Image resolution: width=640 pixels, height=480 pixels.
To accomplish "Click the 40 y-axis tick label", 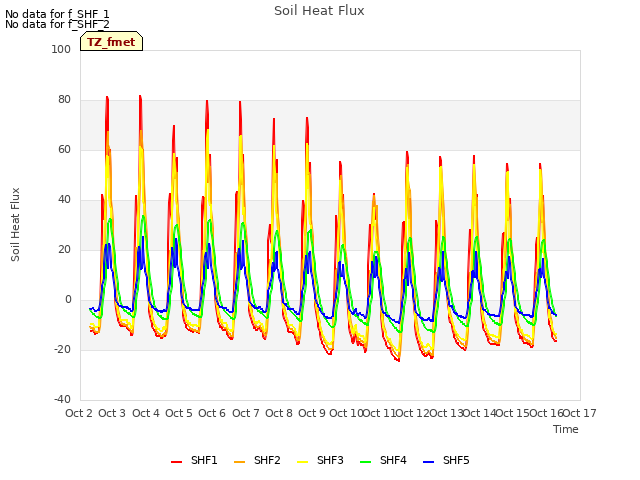I will (x=64, y=200).
